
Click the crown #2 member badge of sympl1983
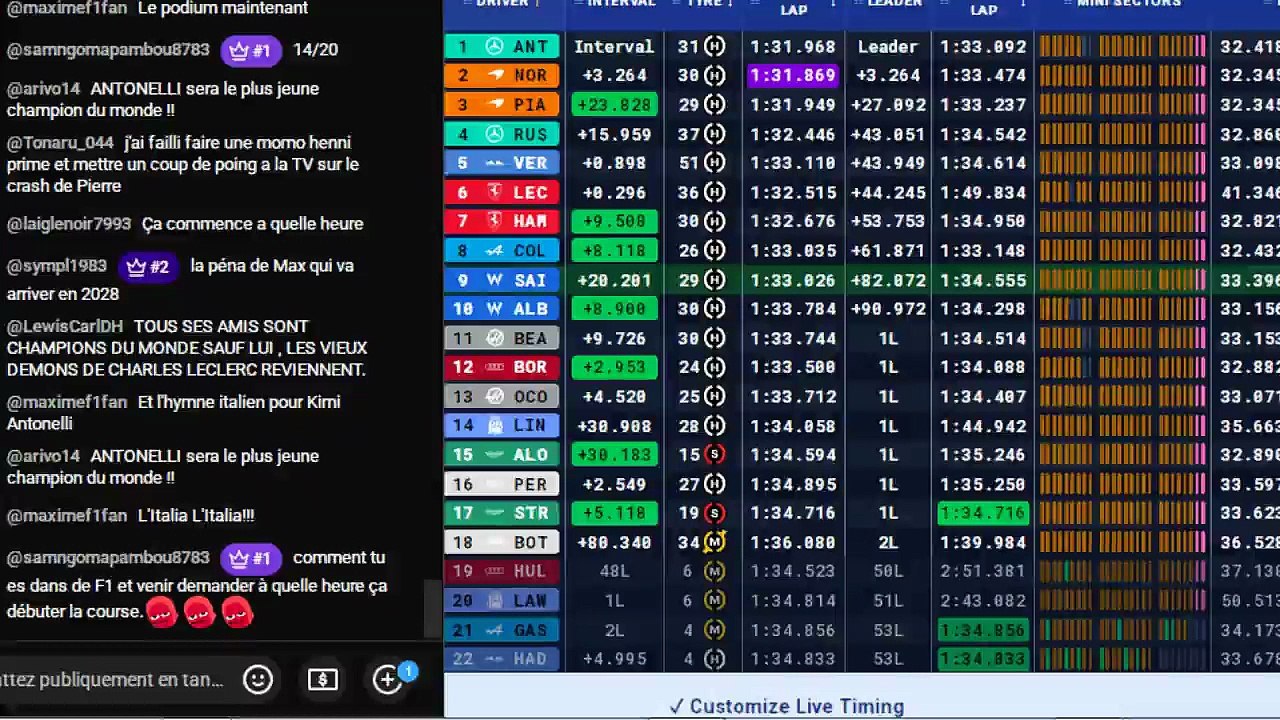(x=148, y=266)
